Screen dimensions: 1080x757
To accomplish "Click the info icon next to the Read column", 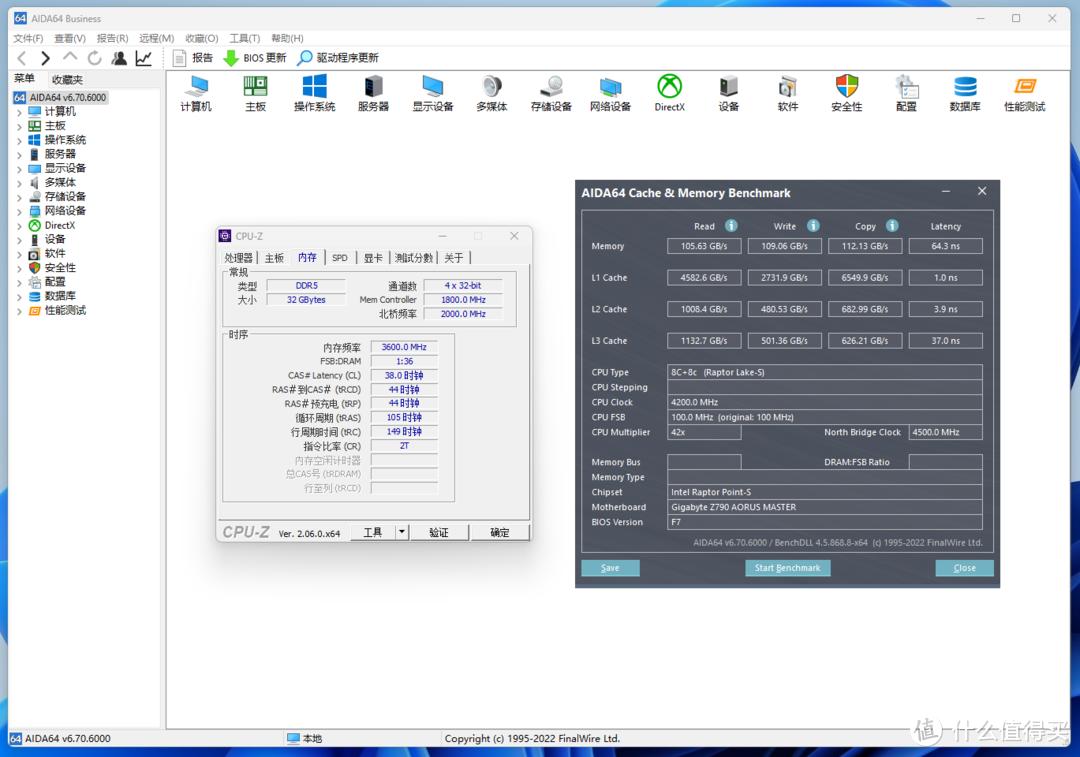I will pos(731,226).
